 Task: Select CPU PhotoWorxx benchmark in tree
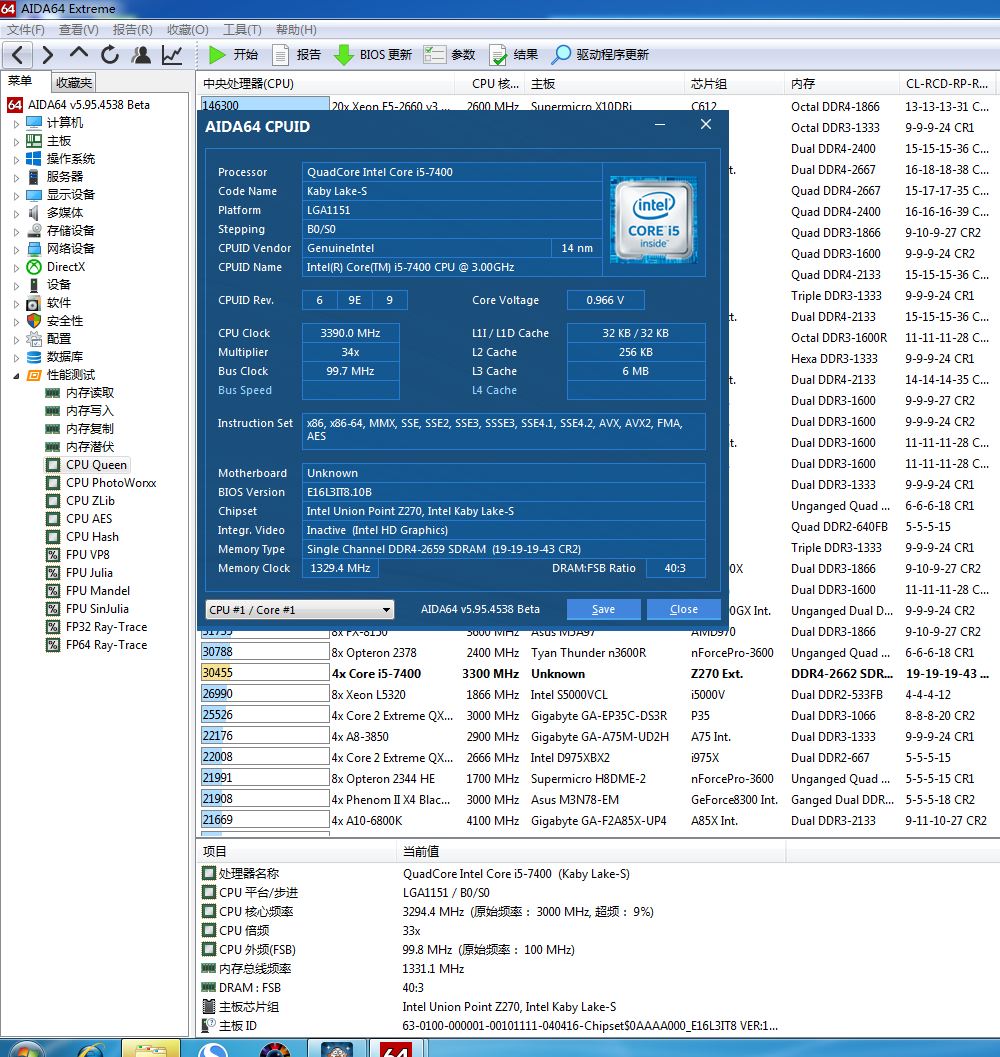pos(111,483)
